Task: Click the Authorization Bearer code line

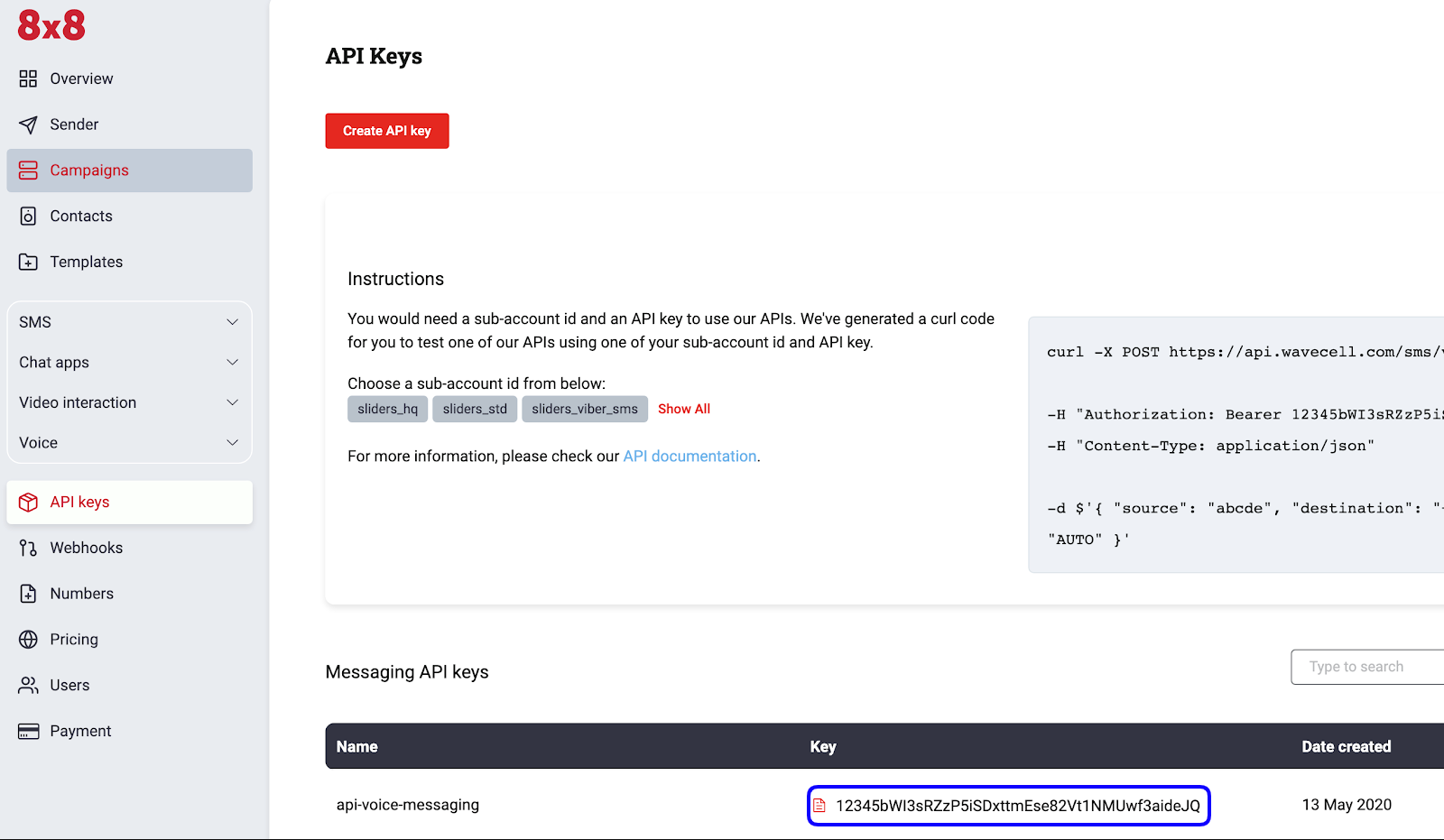Action: pyautogui.click(x=1245, y=415)
